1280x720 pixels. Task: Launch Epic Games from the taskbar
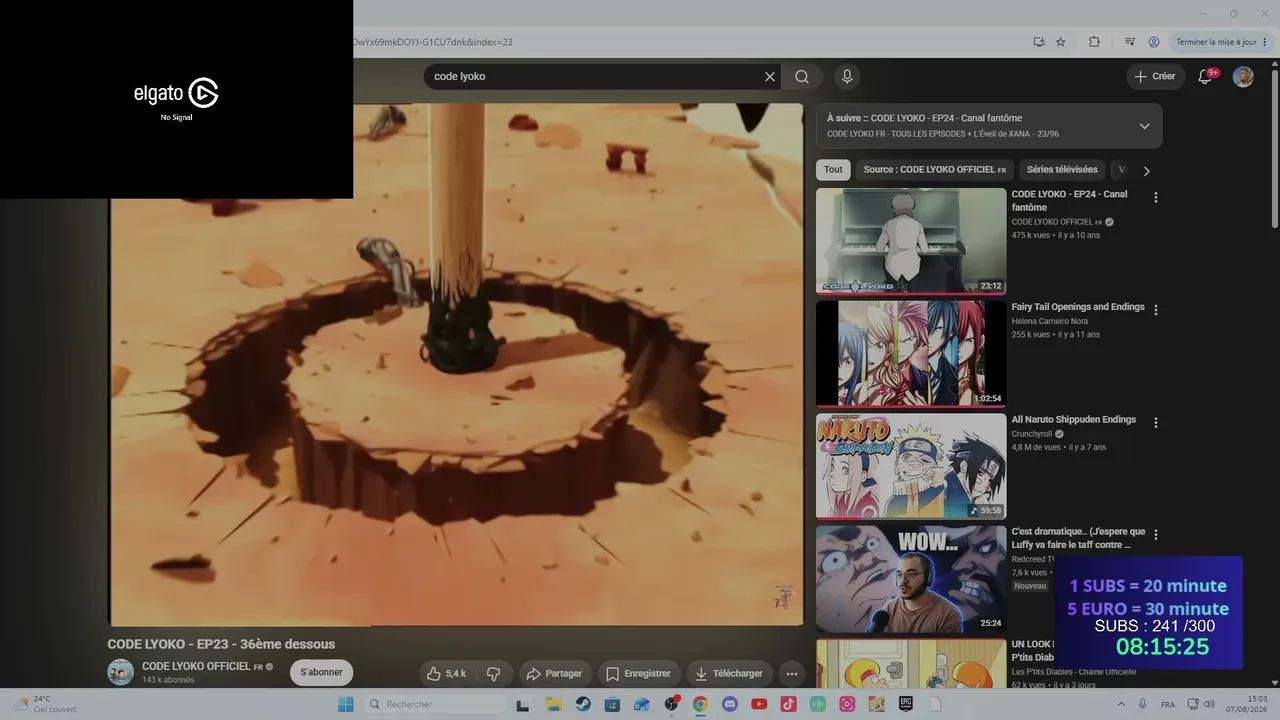coord(906,704)
